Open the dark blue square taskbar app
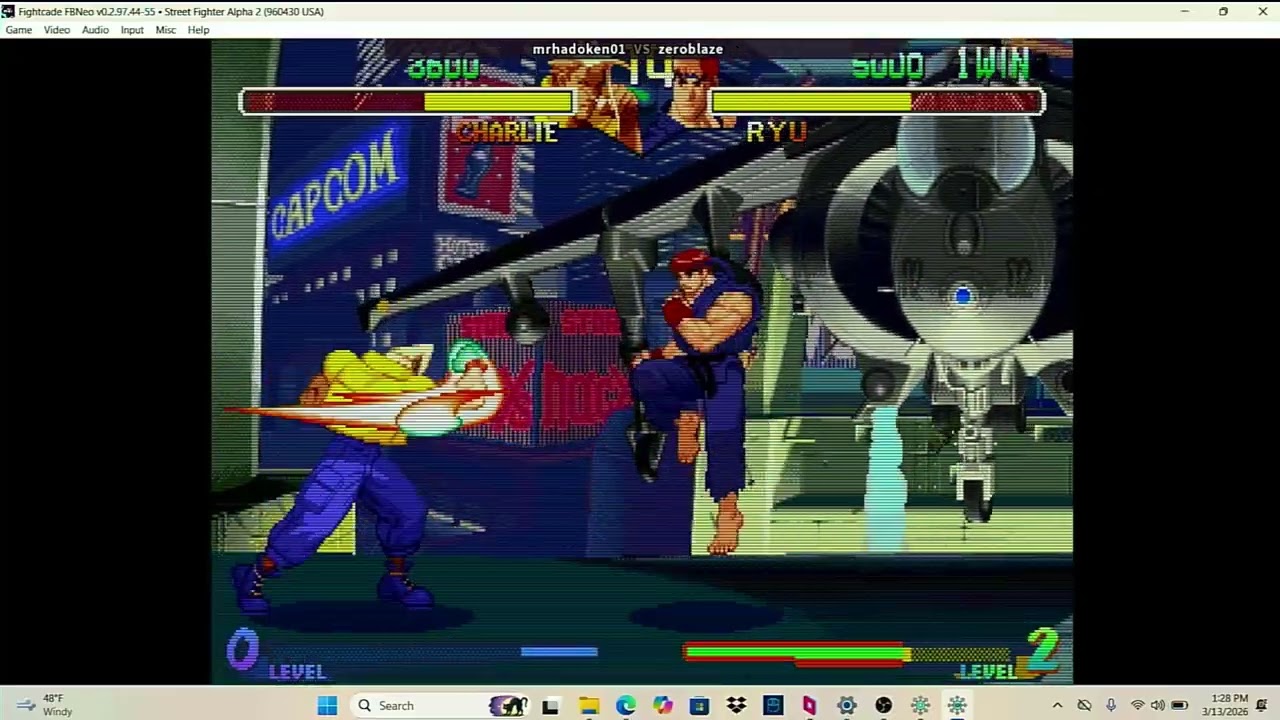This screenshot has height=720, width=1280. point(773,706)
